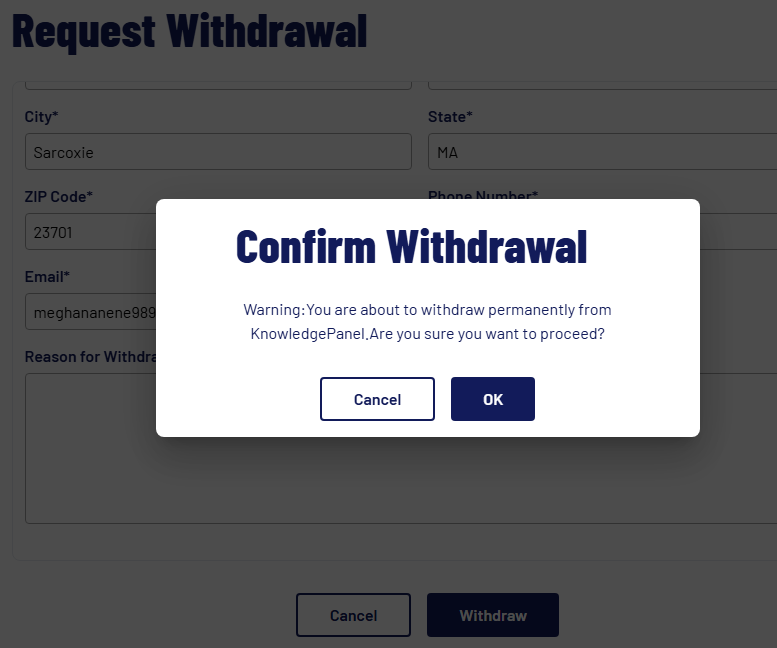Click the City* field label

pyautogui.click(x=41, y=117)
